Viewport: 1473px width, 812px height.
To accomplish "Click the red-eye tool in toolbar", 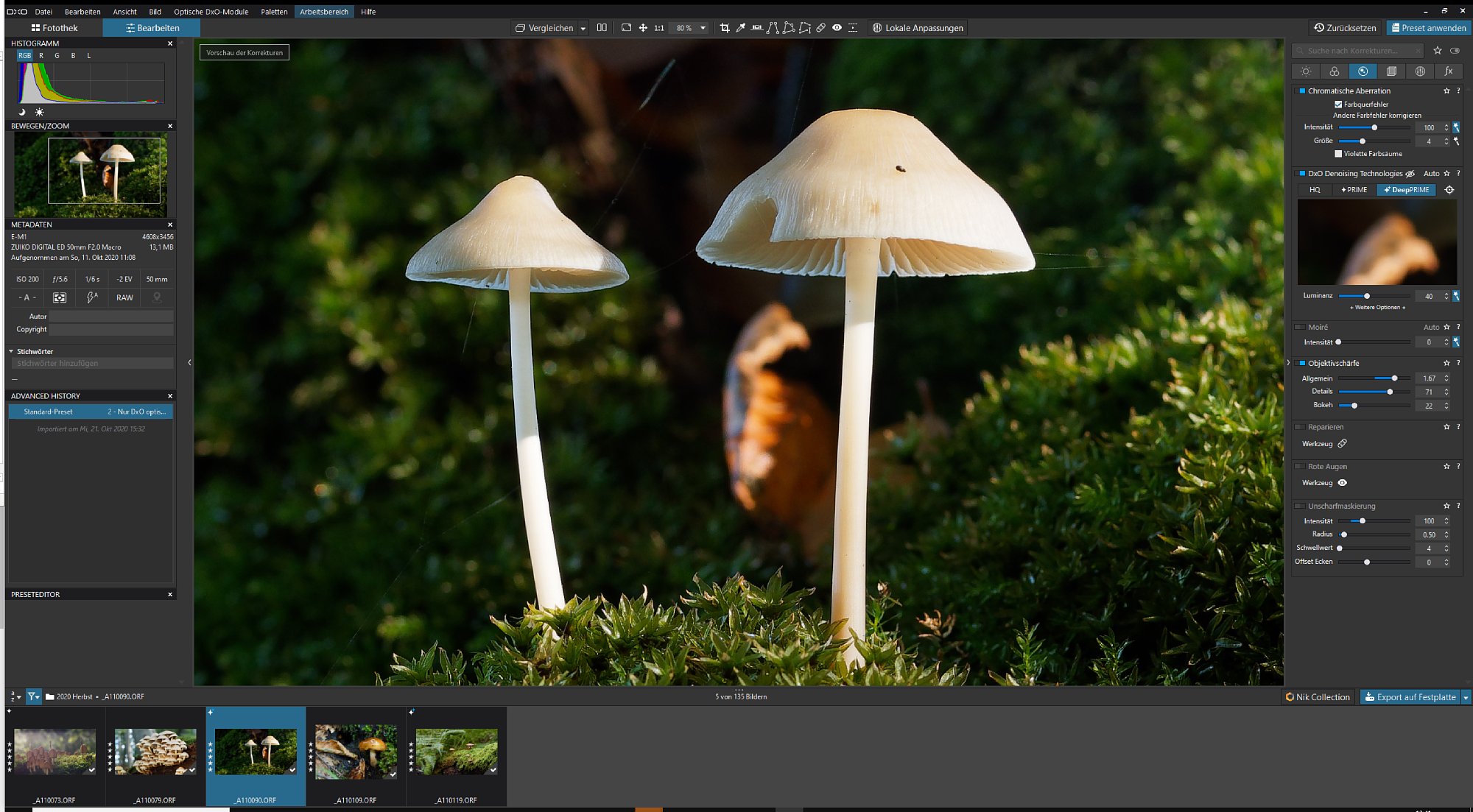I will (837, 28).
